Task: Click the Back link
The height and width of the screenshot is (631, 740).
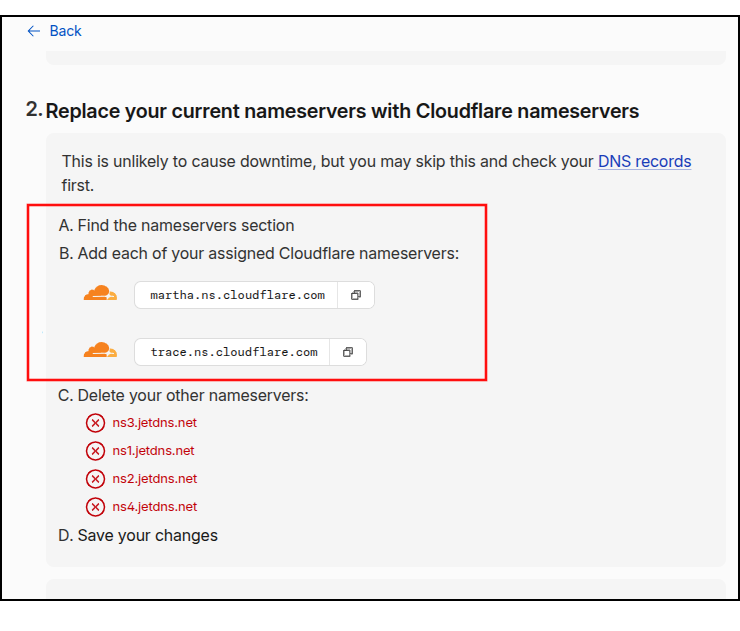Action: coord(65,31)
